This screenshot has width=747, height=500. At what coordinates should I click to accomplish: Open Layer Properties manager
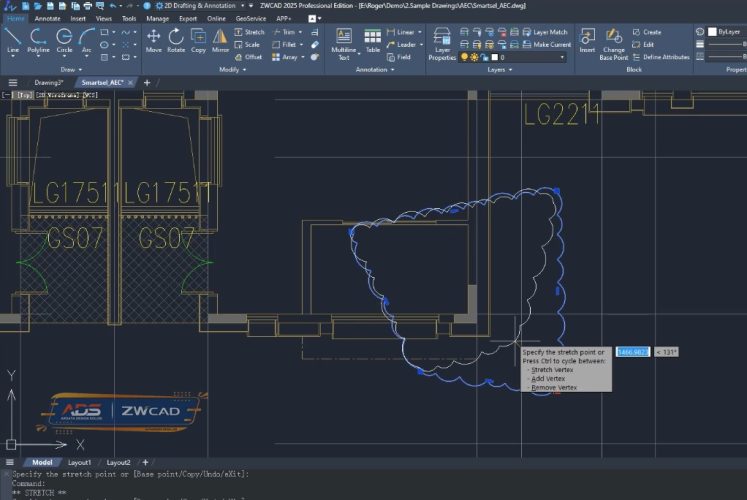(x=442, y=42)
